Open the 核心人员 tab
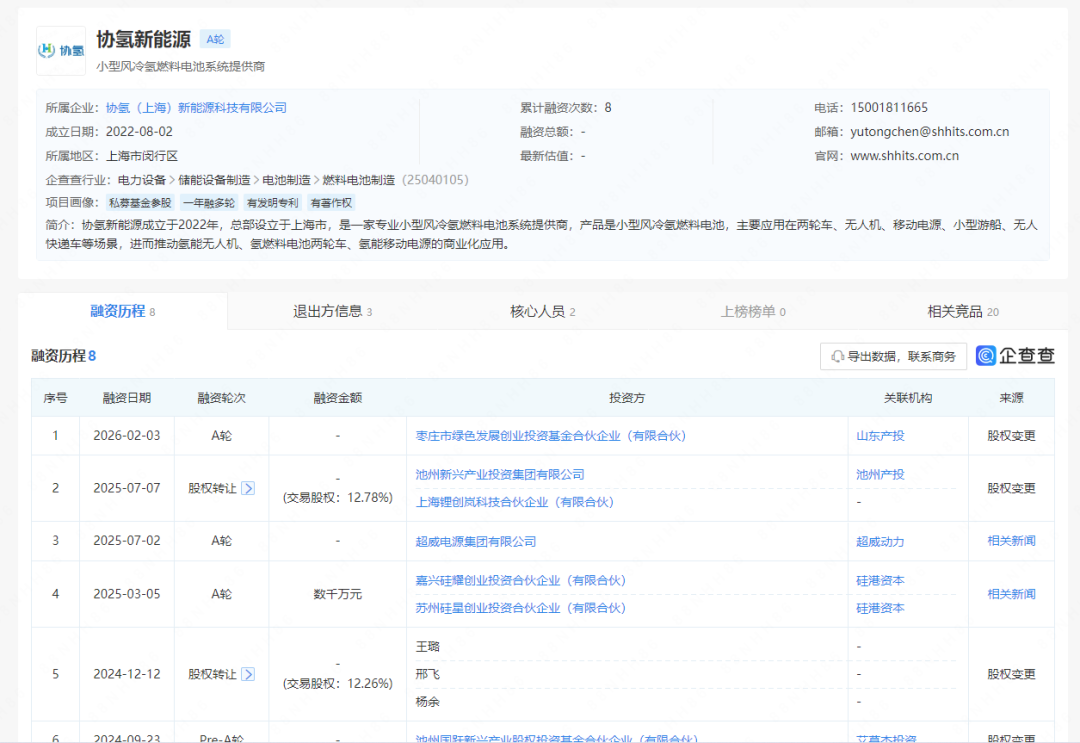Viewport: 1080px width, 743px height. pyautogui.click(x=537, y=311)
